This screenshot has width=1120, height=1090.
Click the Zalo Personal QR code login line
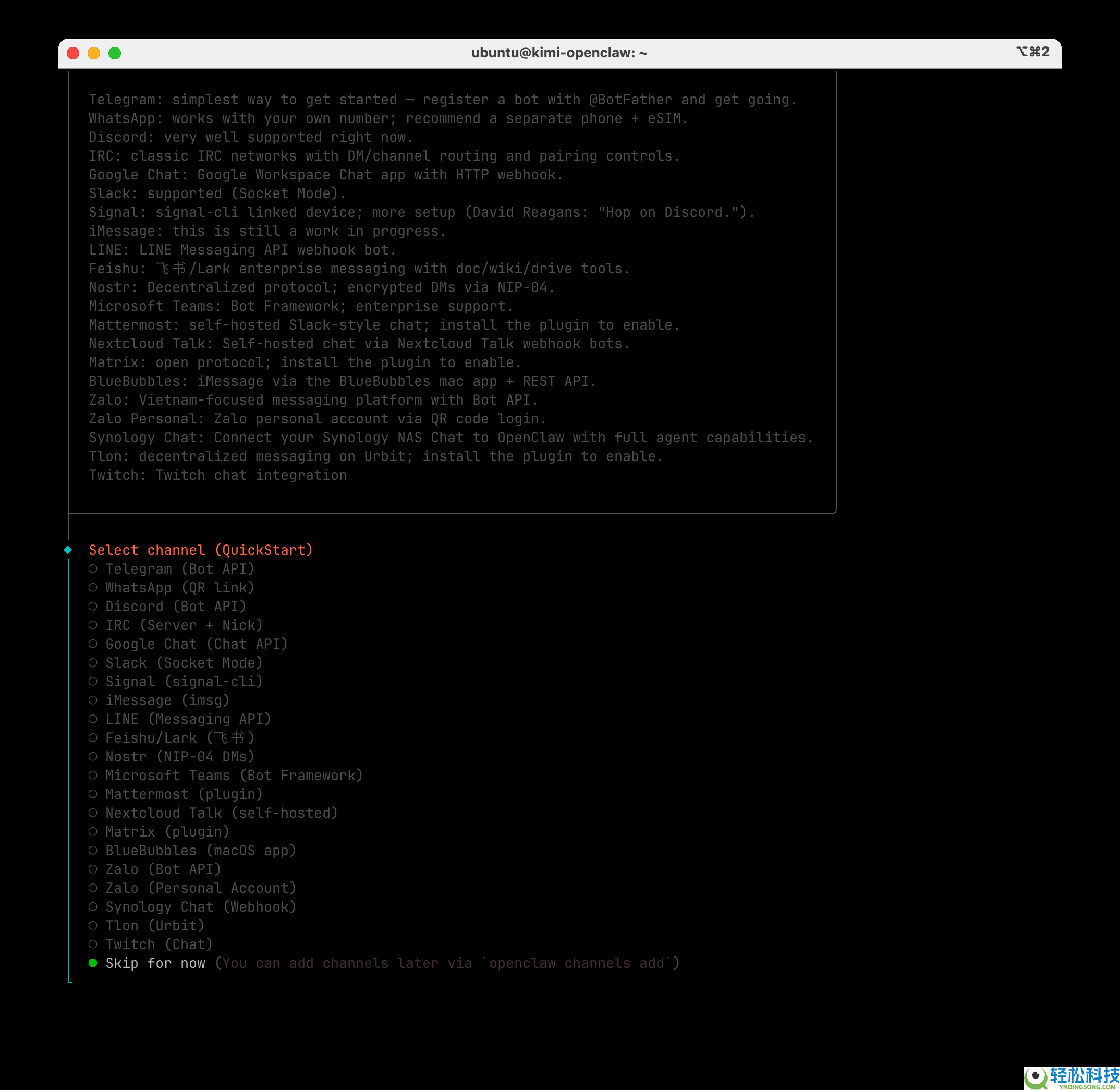tap(318, 419)
